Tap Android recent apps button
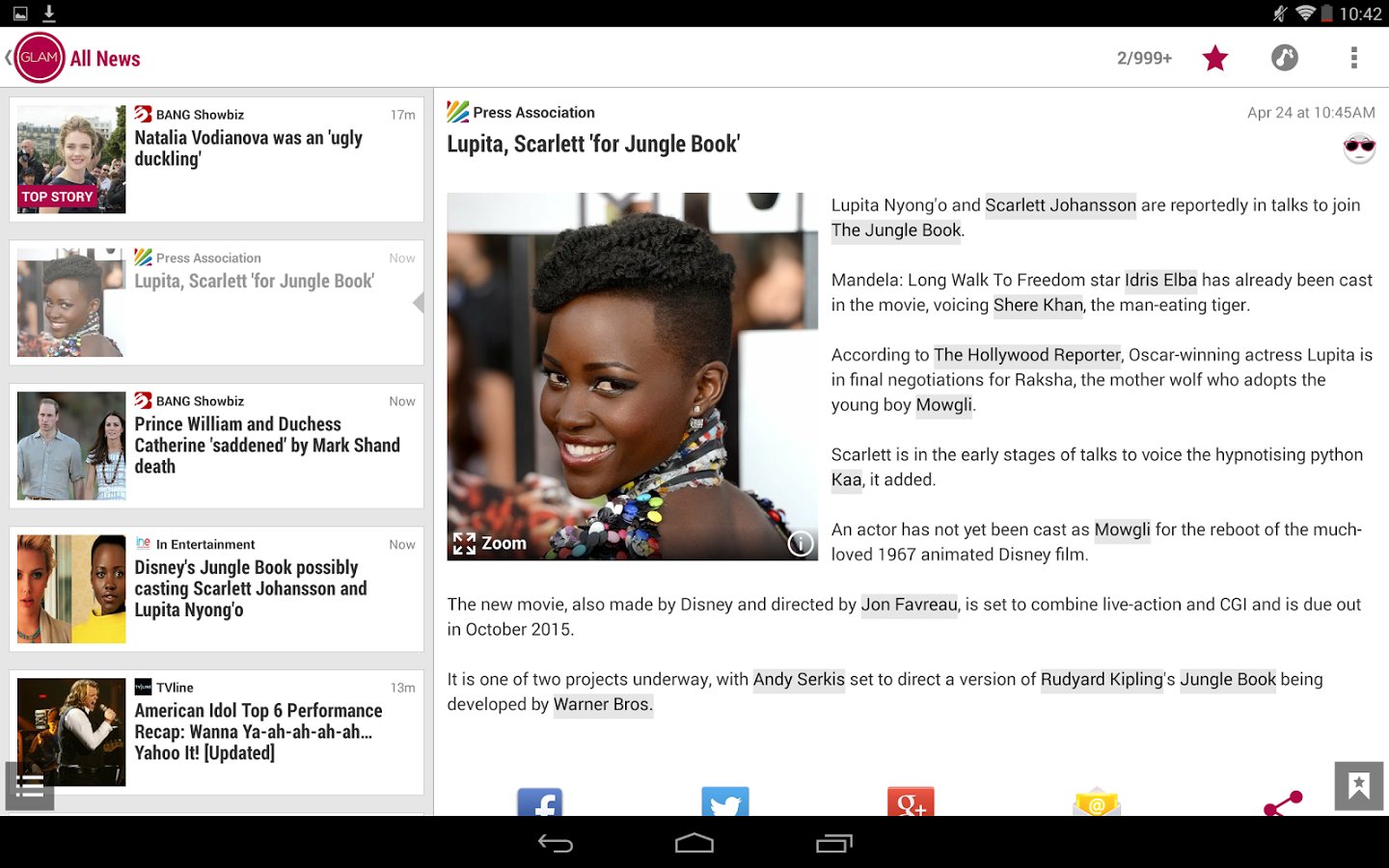 [834, 843]
